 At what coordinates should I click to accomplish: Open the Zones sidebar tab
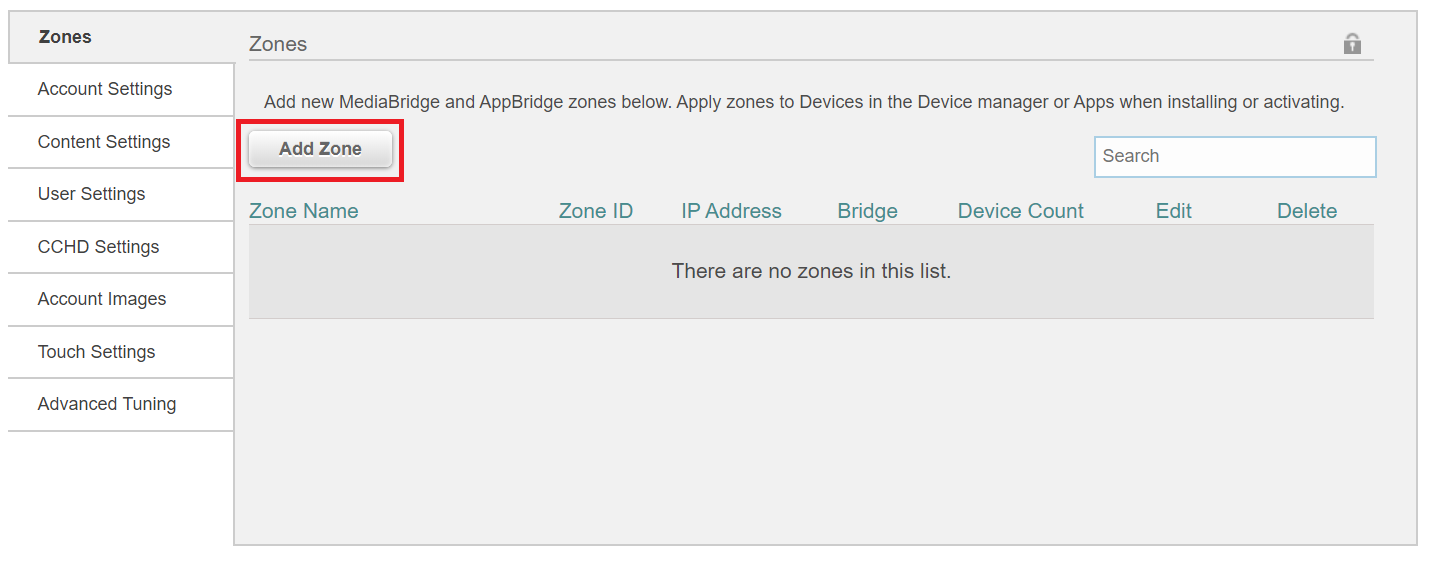65,37
